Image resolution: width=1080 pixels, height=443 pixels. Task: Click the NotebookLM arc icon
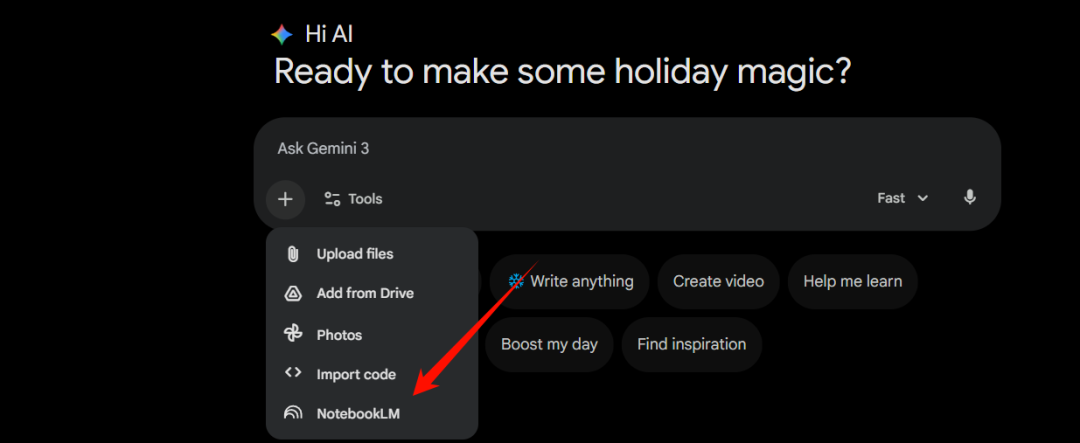293,412
